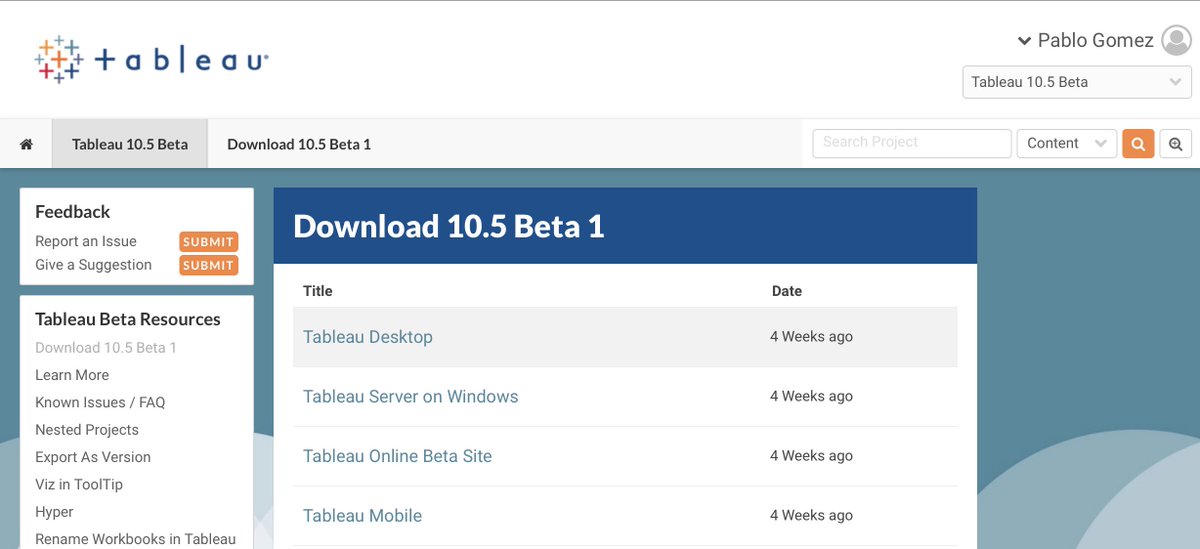Click date cell in Tableau Mobile row
This screenshot has height=549, width=1200.
click(811, 516)
